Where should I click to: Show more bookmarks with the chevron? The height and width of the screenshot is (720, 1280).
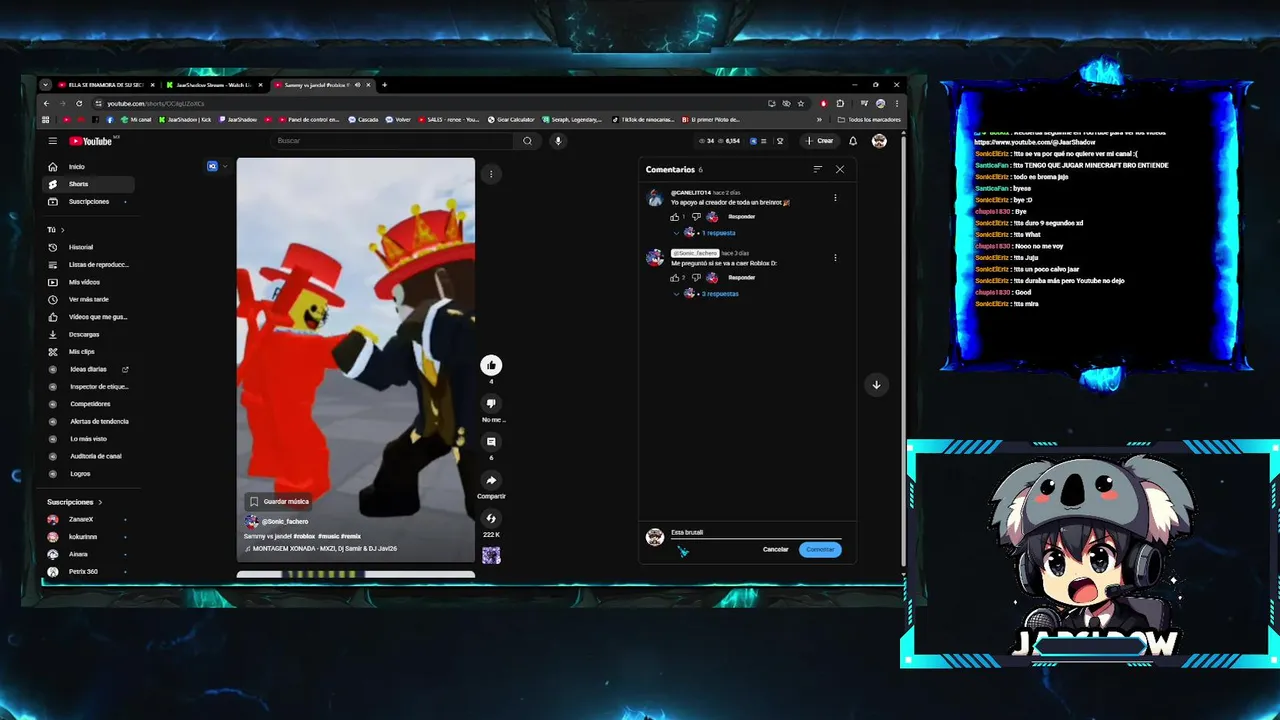point(819,120)
